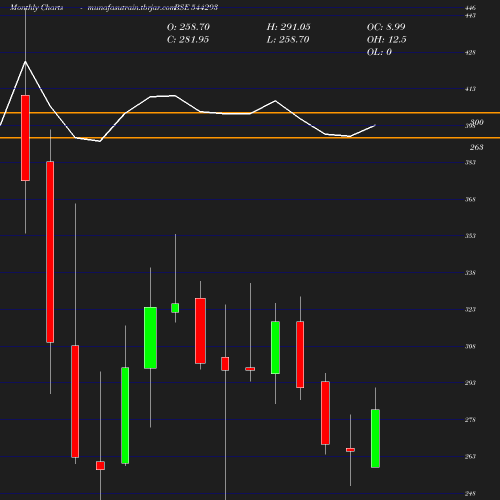
Task: Click the "OC: 8.99" reading
Action: (386, 27)
